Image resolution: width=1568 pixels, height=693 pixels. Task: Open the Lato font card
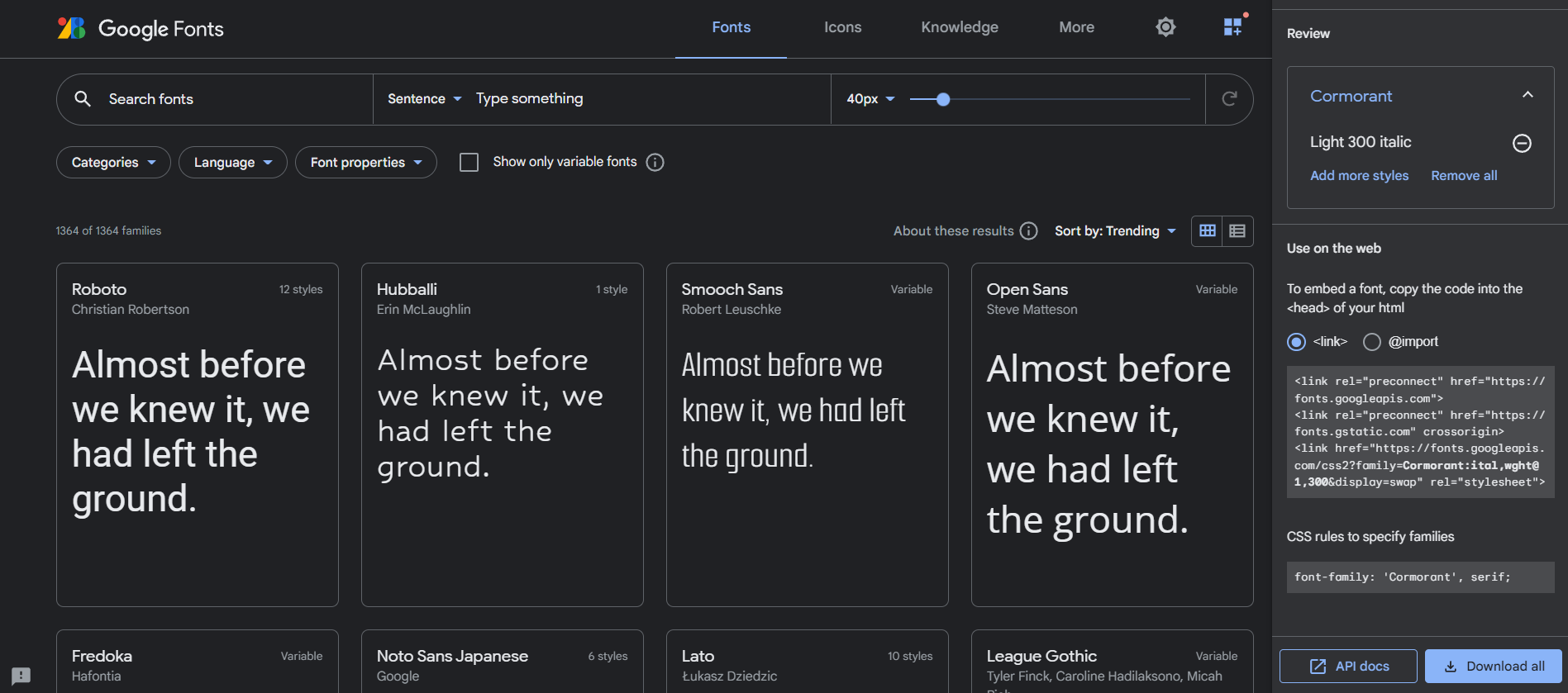[x=808, y=662]
